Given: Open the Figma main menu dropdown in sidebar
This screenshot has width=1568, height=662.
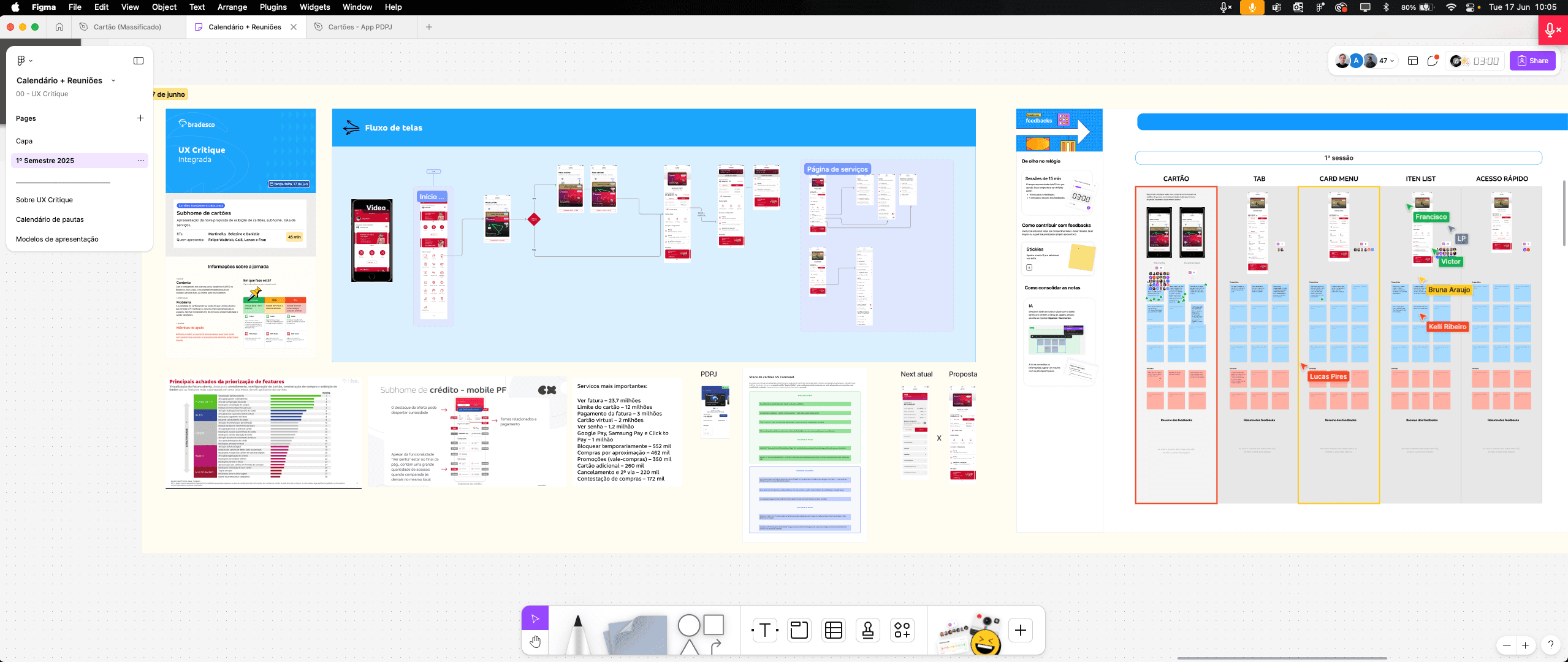Looking at the screenshot, I should click(25, 61).
